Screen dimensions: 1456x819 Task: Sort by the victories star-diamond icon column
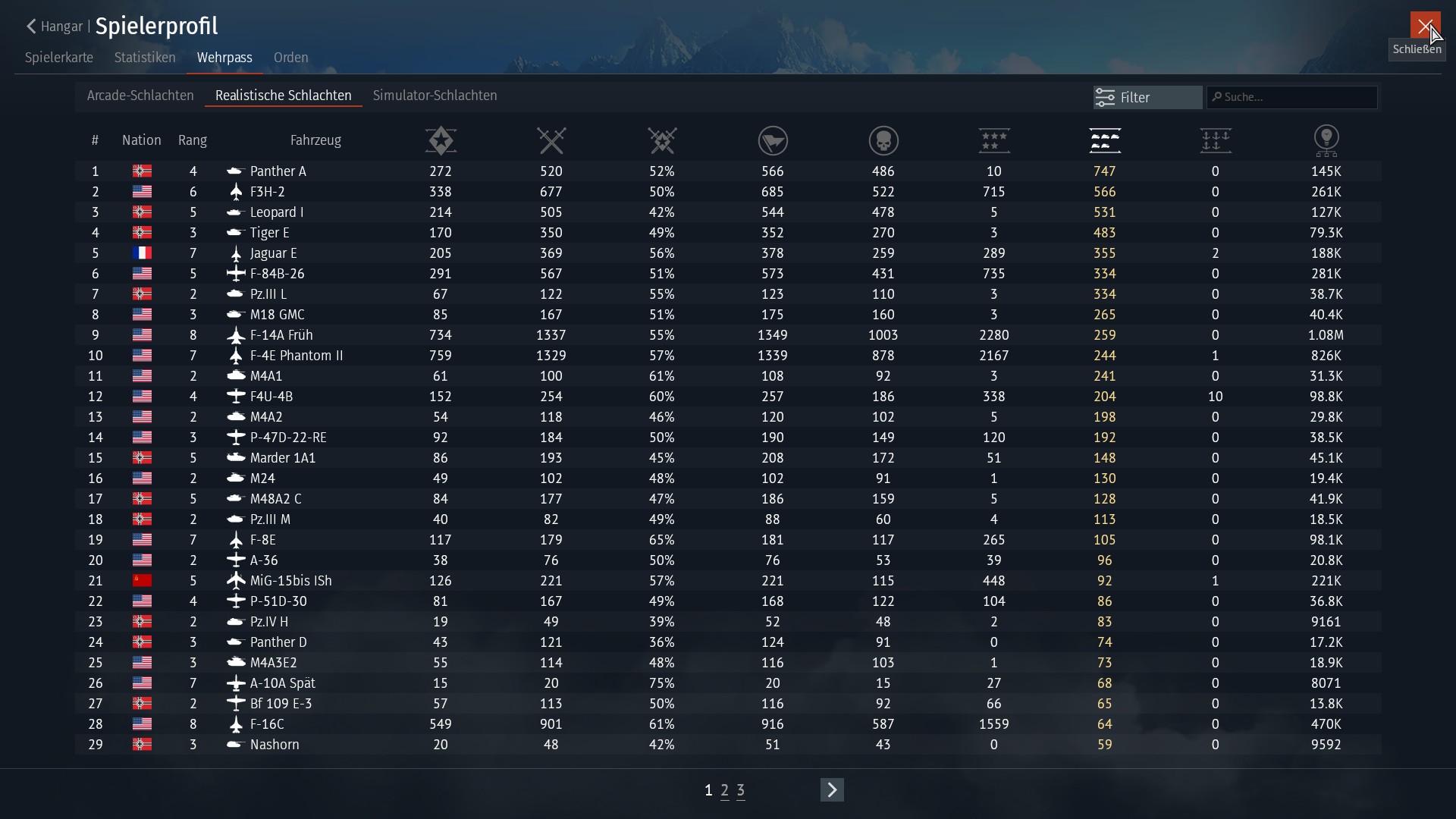(x=441, y=140)
